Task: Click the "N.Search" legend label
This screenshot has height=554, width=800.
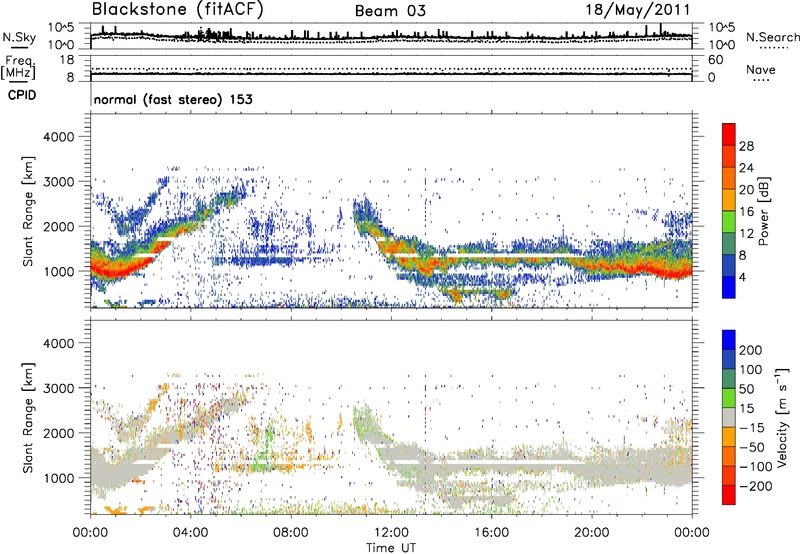Action: (772, 37)
